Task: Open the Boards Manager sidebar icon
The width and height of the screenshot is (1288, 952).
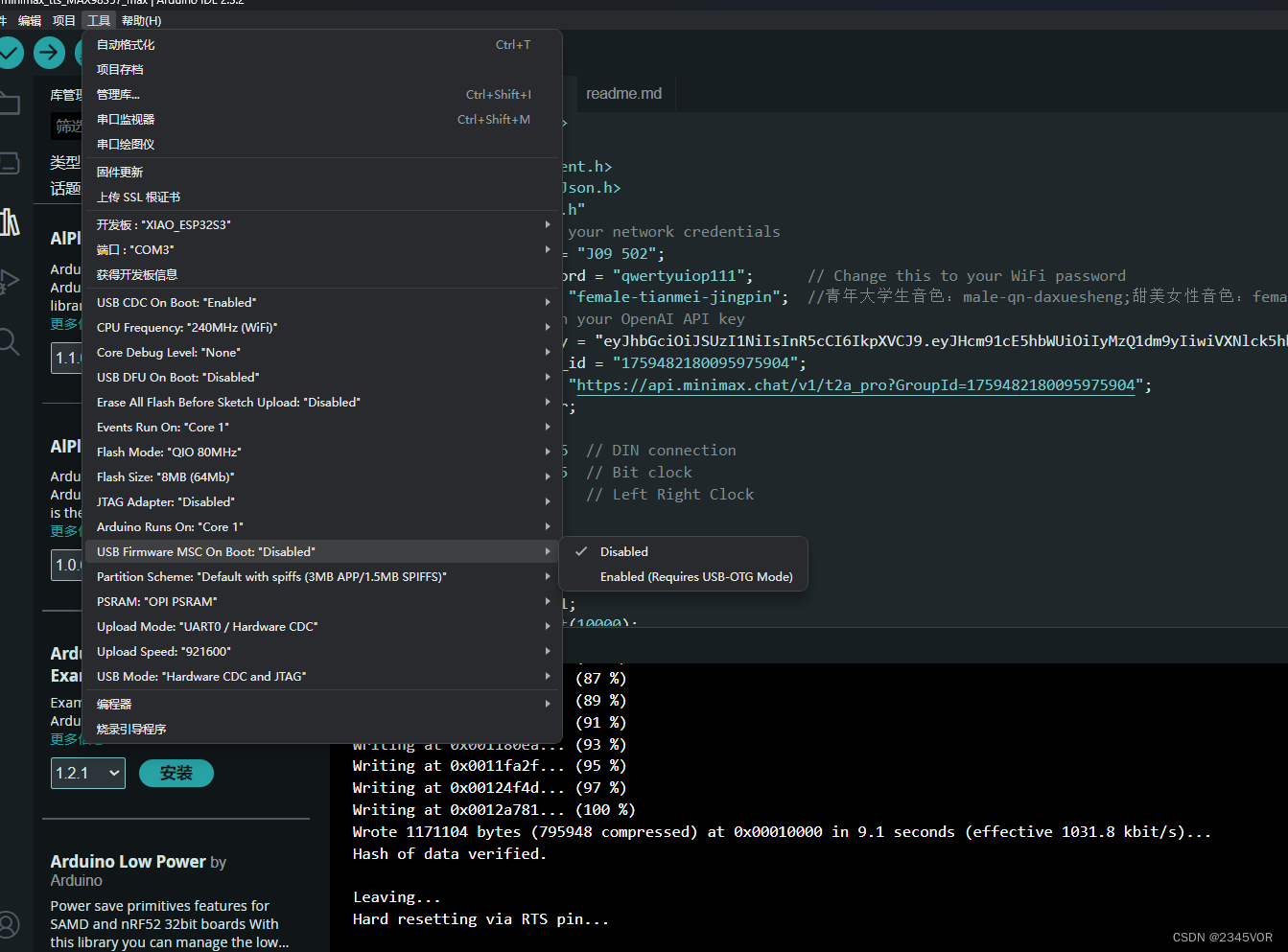Action: pos(9,163)
